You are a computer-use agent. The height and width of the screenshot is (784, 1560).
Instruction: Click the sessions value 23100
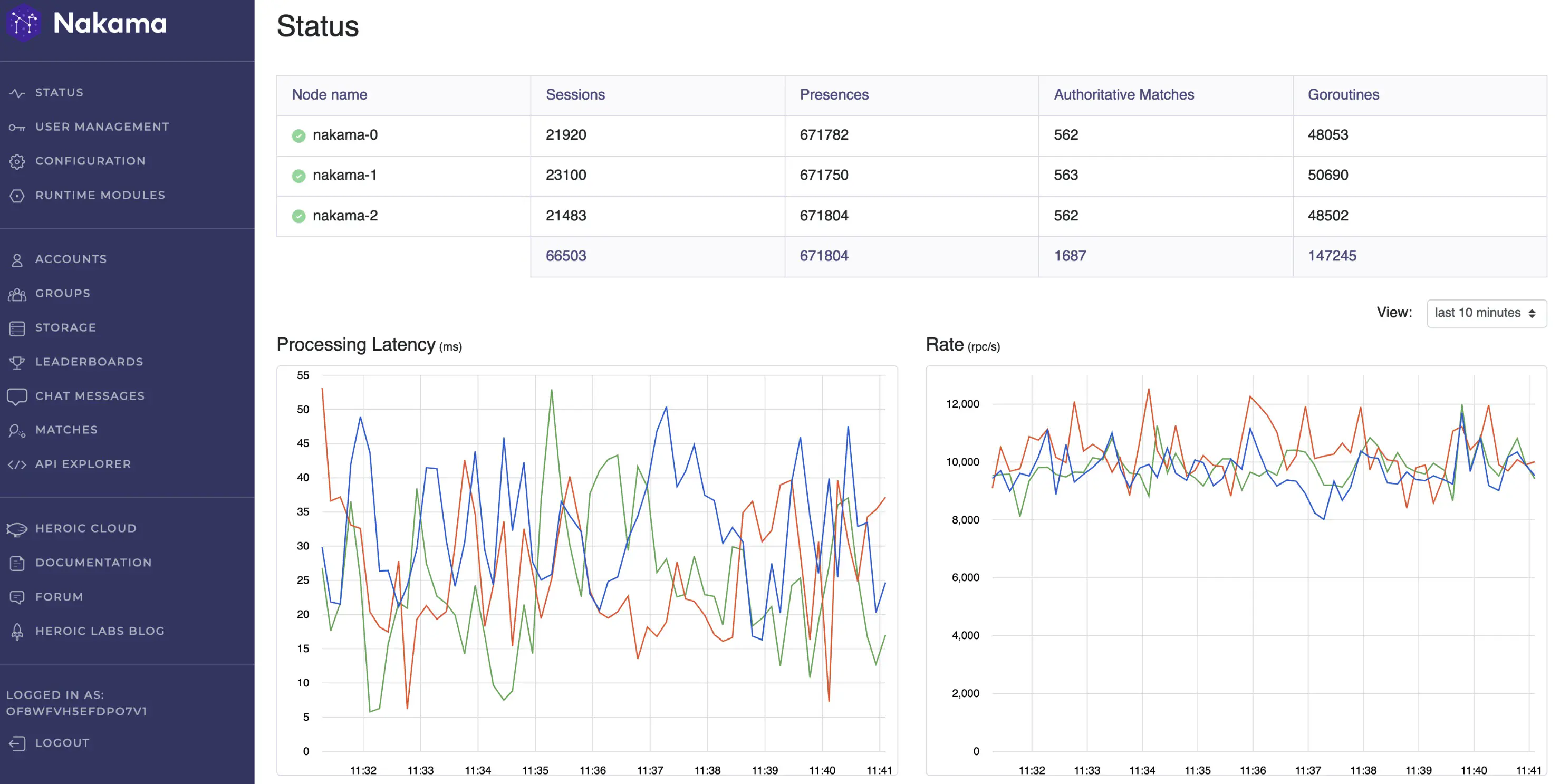[566, 175]
